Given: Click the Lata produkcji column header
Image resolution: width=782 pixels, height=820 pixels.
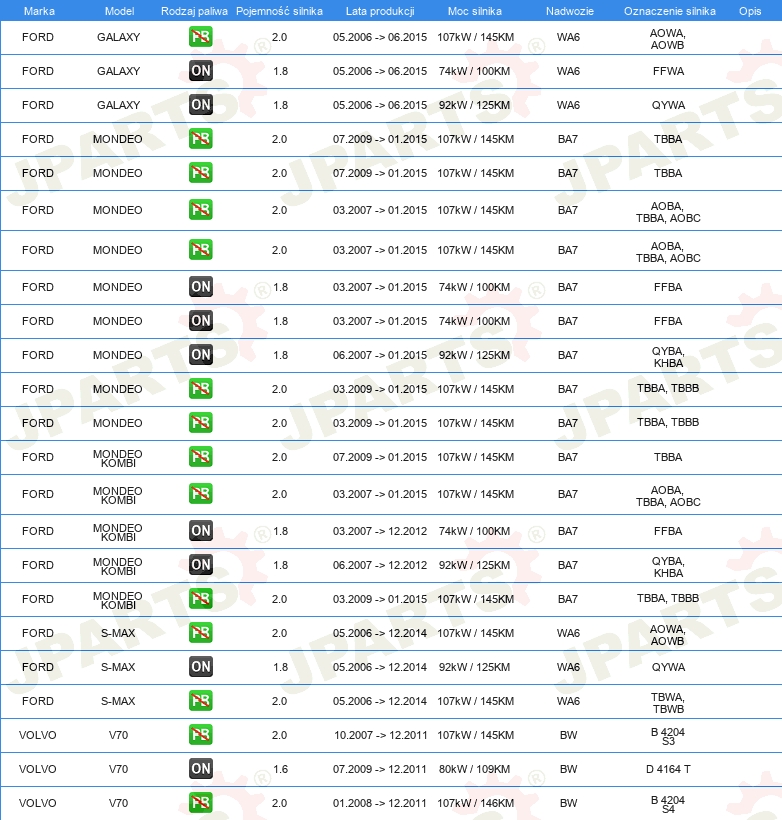Looking at the screenshot, I should click(380, 11).
